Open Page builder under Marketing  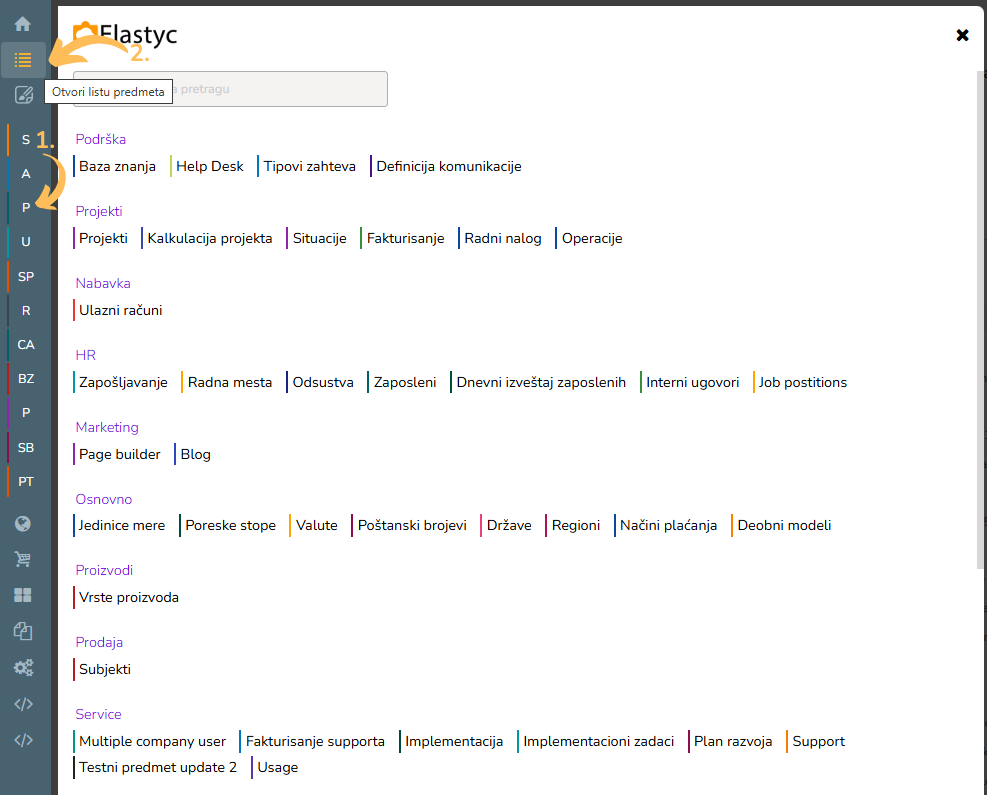pyautogui.click(x=120, y=455)
